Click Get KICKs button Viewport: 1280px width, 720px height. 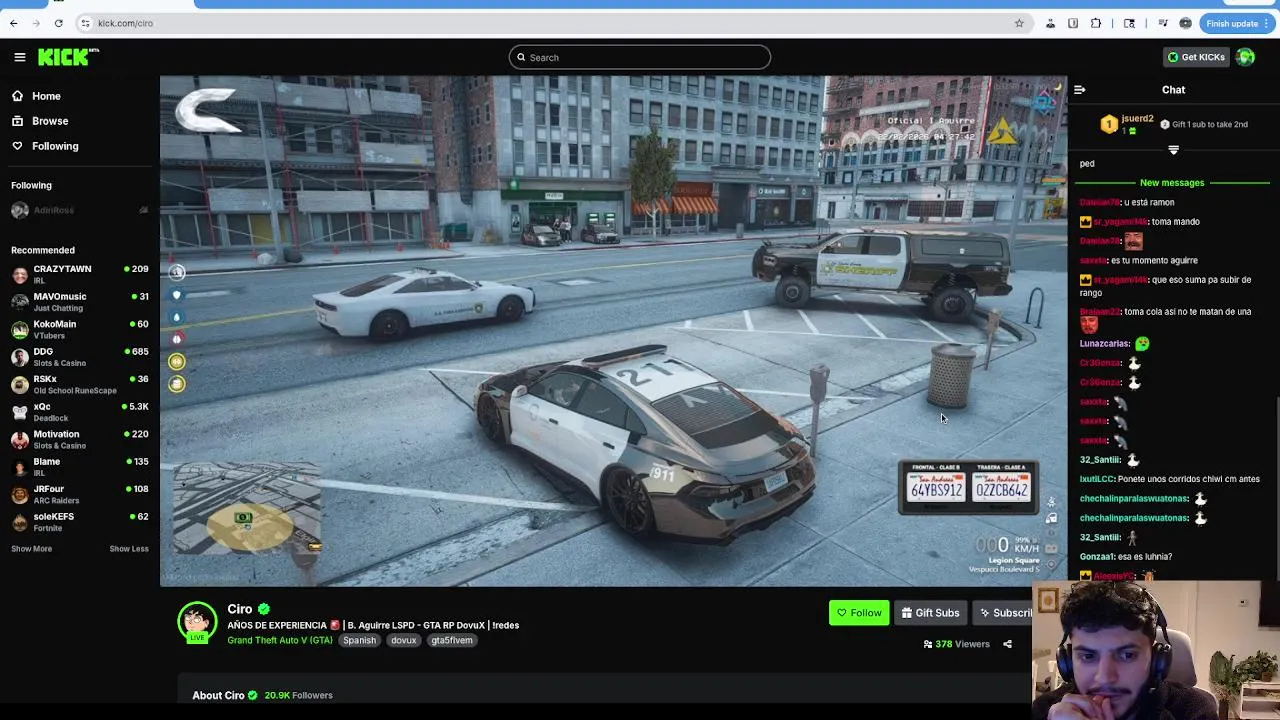(1196, 57)
